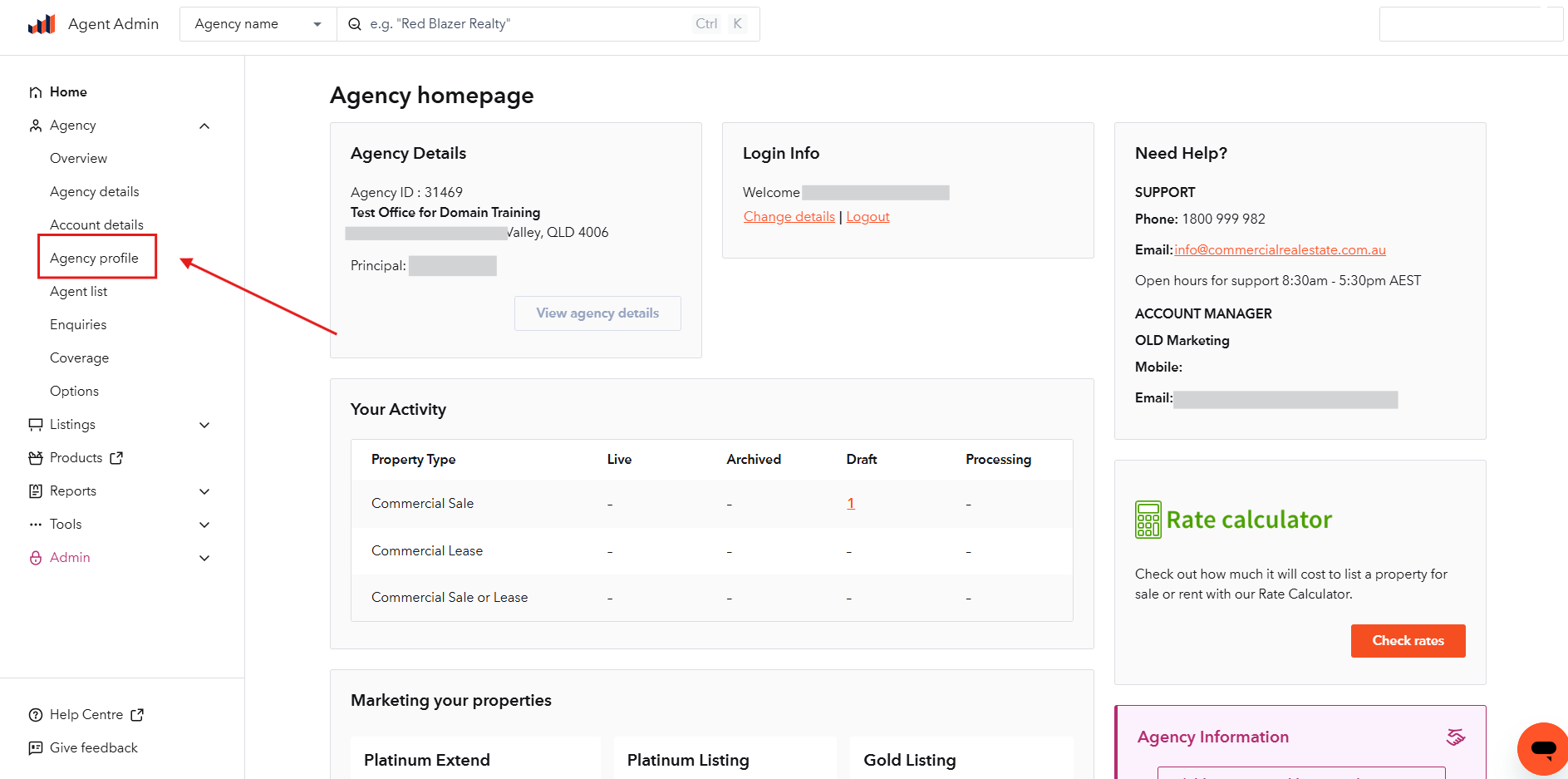
Task: Collapse the Agency sidebar section
Action: (x=204, y=126)
